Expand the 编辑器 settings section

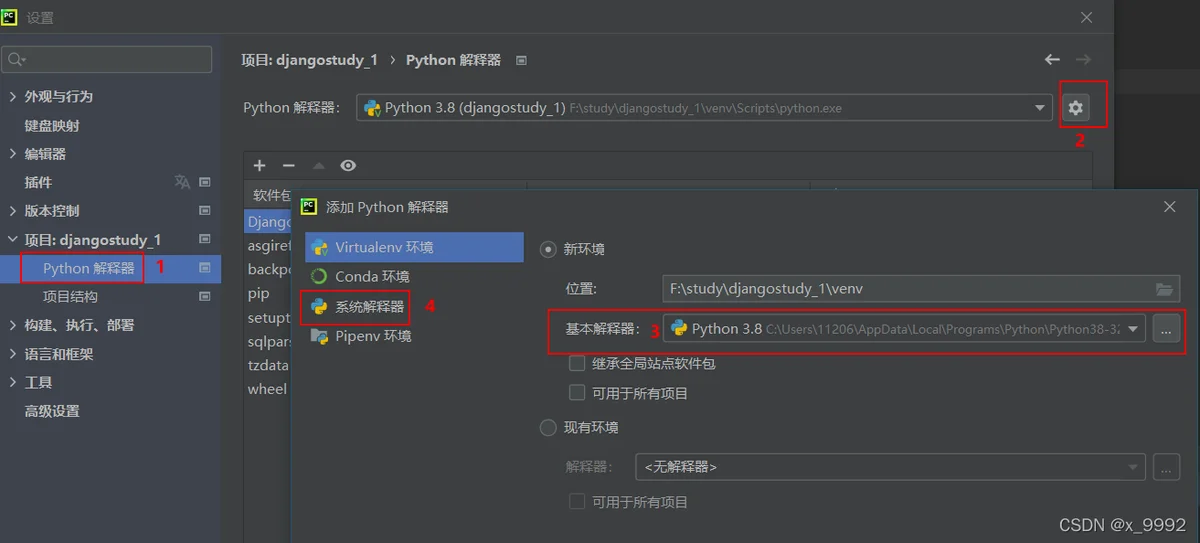[13, 154]
